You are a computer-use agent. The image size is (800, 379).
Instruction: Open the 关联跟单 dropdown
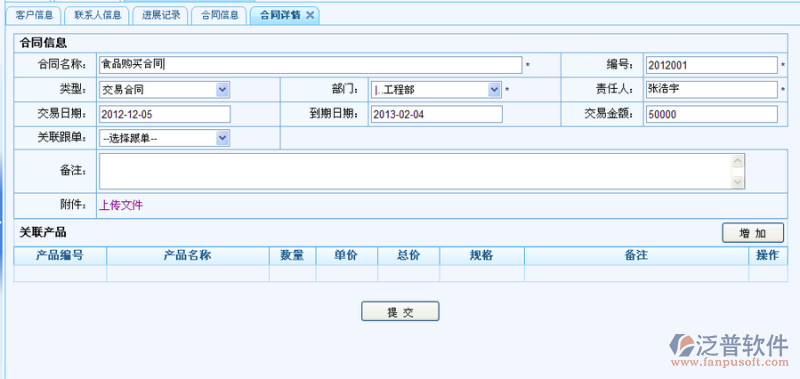pyautogui.click(x=164, y=138)
